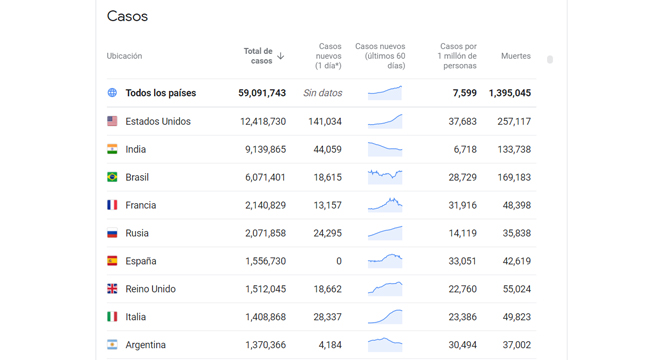Click the Rusia flag icon
Viewport: 660px width, 360px height.
[x=112, y=233]
